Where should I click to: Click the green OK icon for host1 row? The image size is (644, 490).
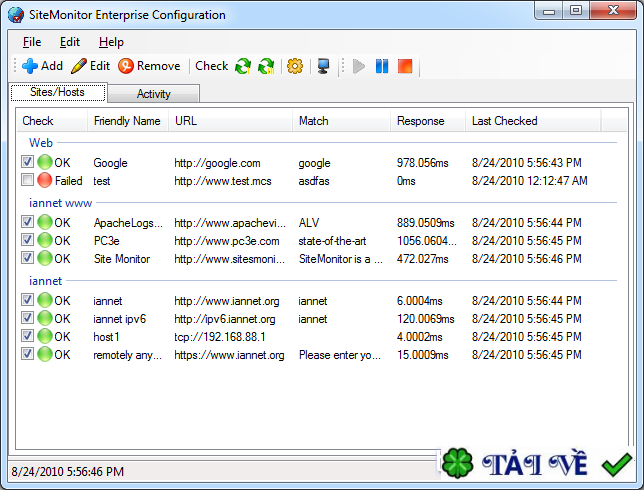[45, 336]
